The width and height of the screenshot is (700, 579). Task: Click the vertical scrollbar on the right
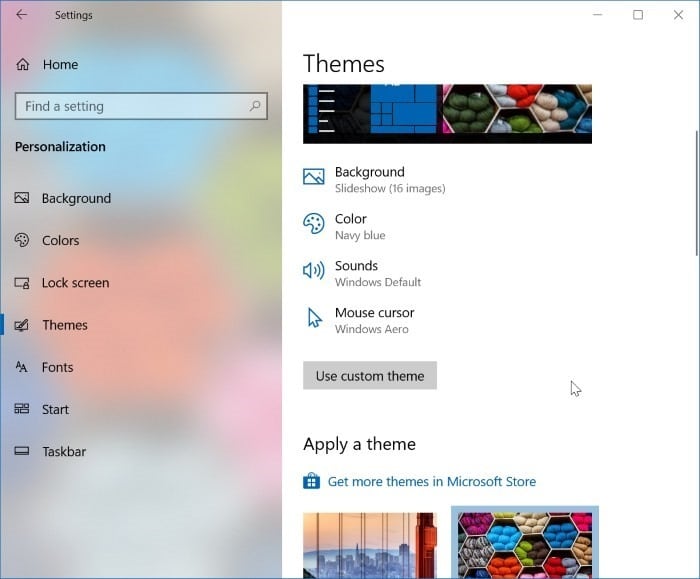coord(696,193)
